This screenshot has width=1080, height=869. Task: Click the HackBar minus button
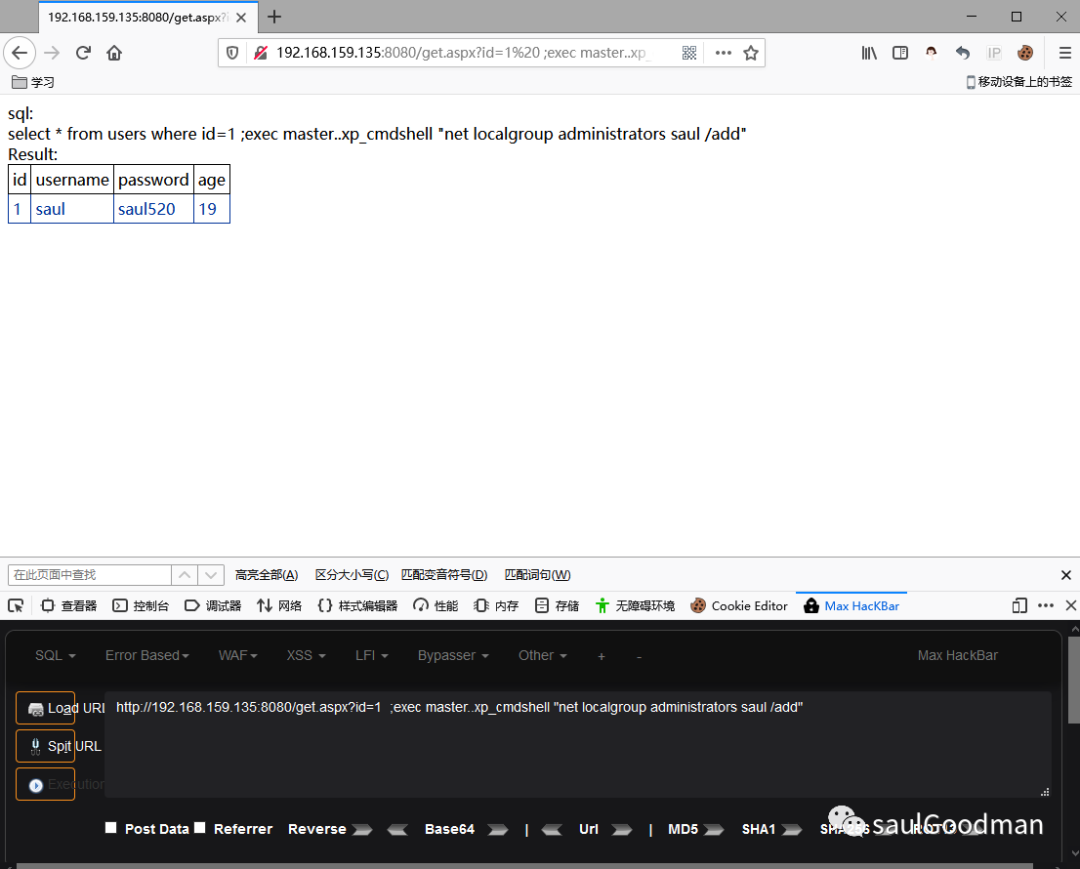(x=639, y=657)
